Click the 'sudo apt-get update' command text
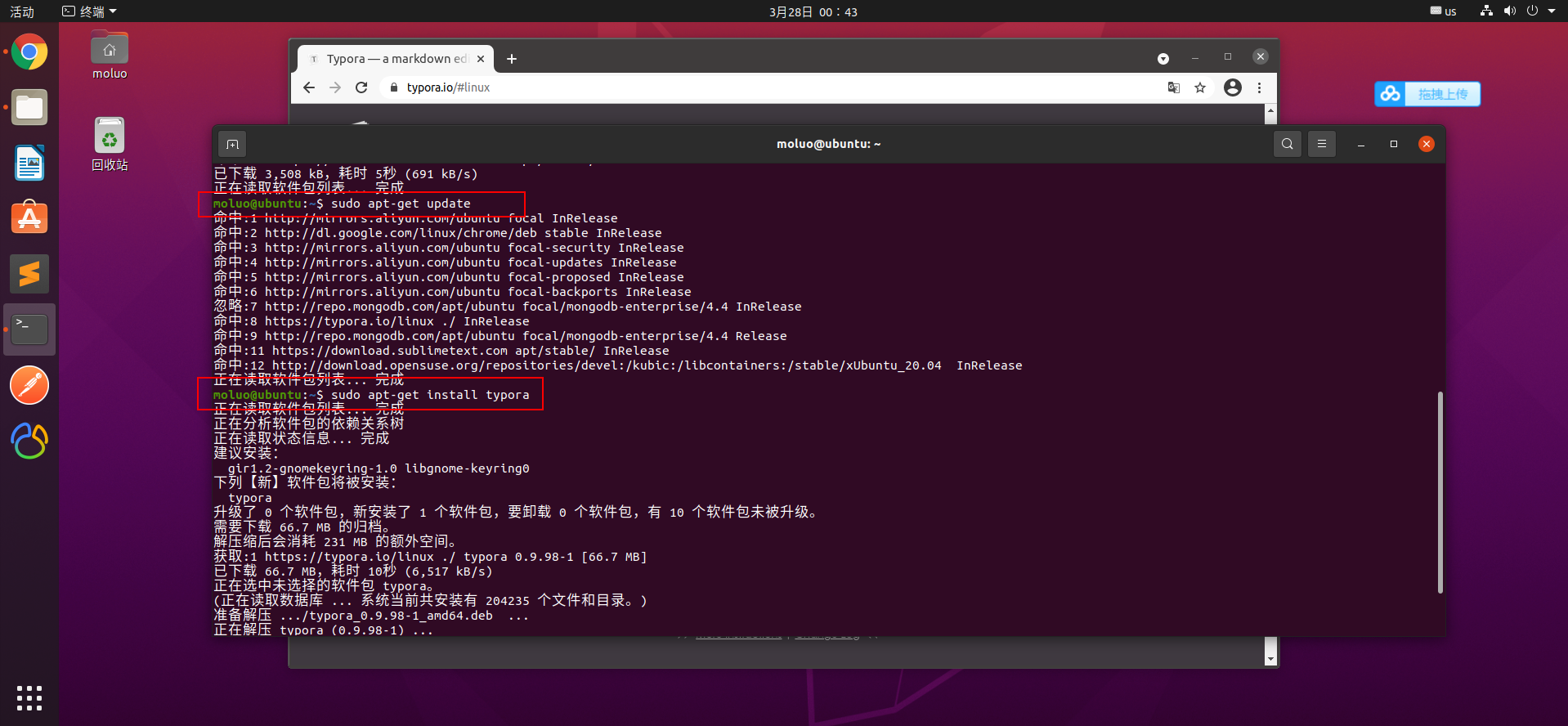1568x726 pixels. pyautogui.click(x=401, y=204)
